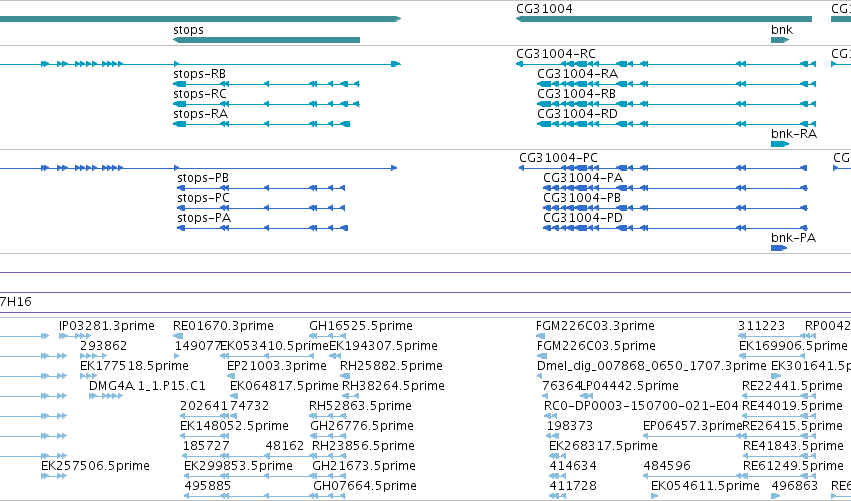Screen dimensions: 851x501
Task: Click the bnk-RA transcript label
Action: point(794,134)
